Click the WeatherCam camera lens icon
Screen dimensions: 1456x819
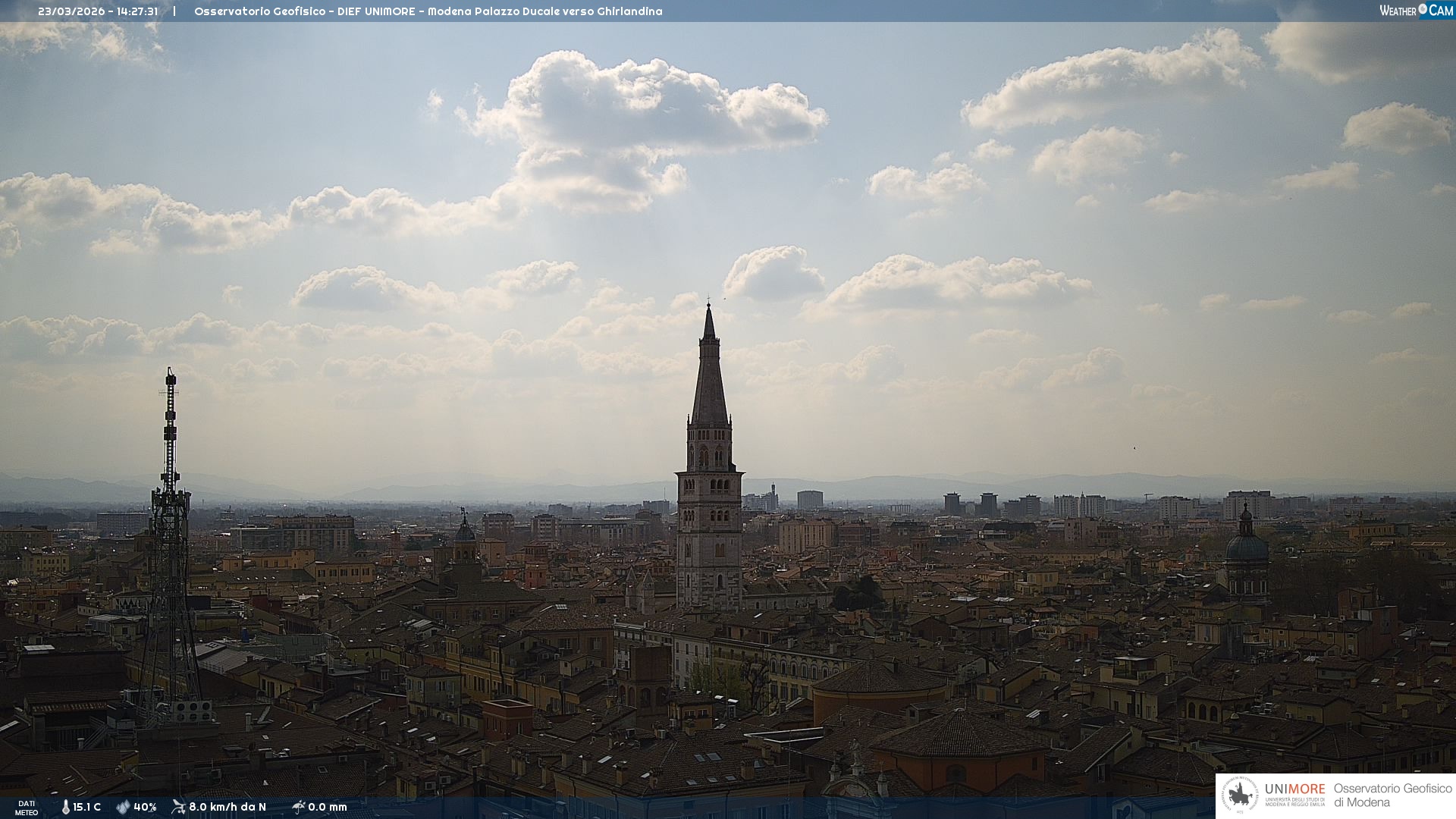[x=1423, y=10]
